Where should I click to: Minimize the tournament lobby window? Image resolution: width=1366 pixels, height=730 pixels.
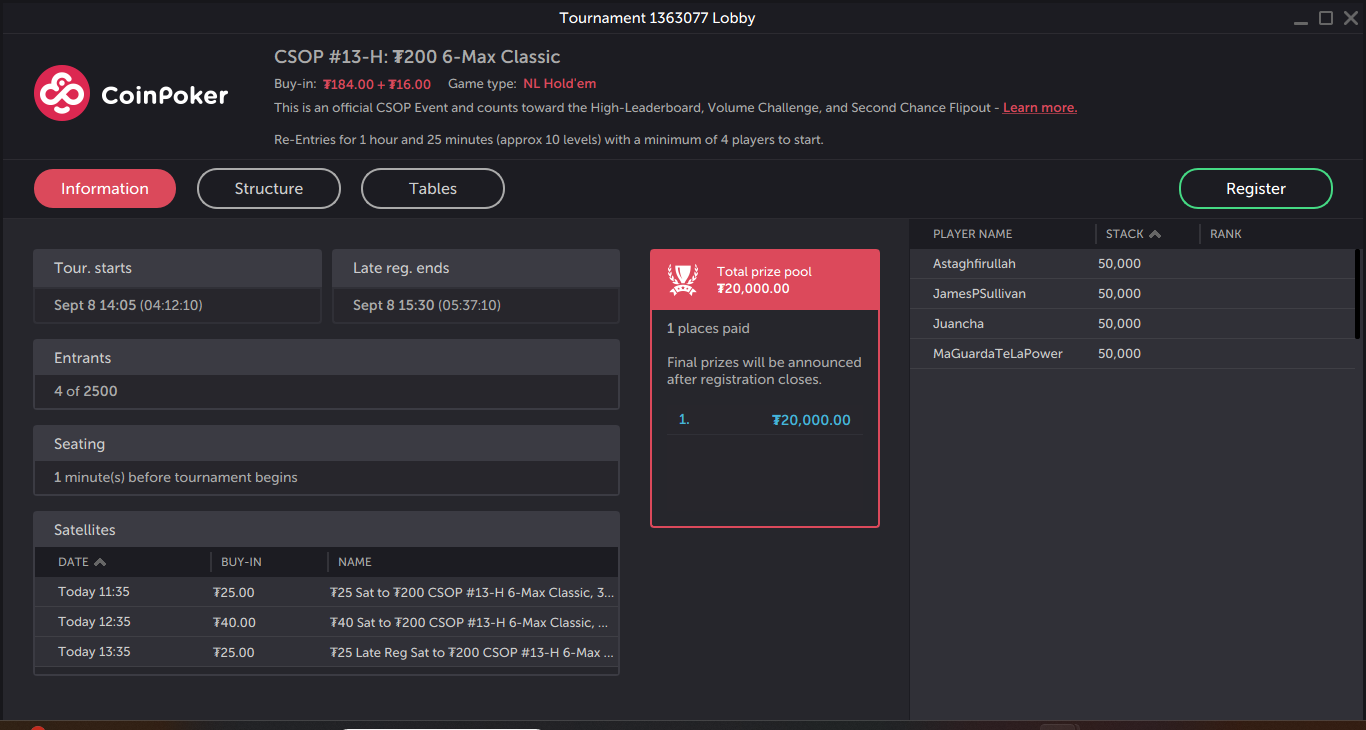[x=1301, y=19]
